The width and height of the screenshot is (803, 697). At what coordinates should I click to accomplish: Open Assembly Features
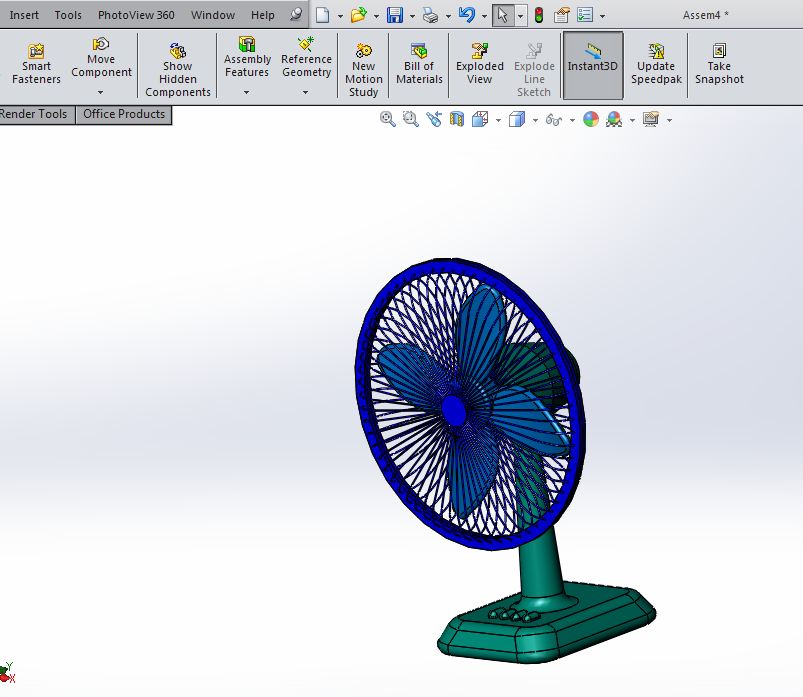(x=247, y=57)
